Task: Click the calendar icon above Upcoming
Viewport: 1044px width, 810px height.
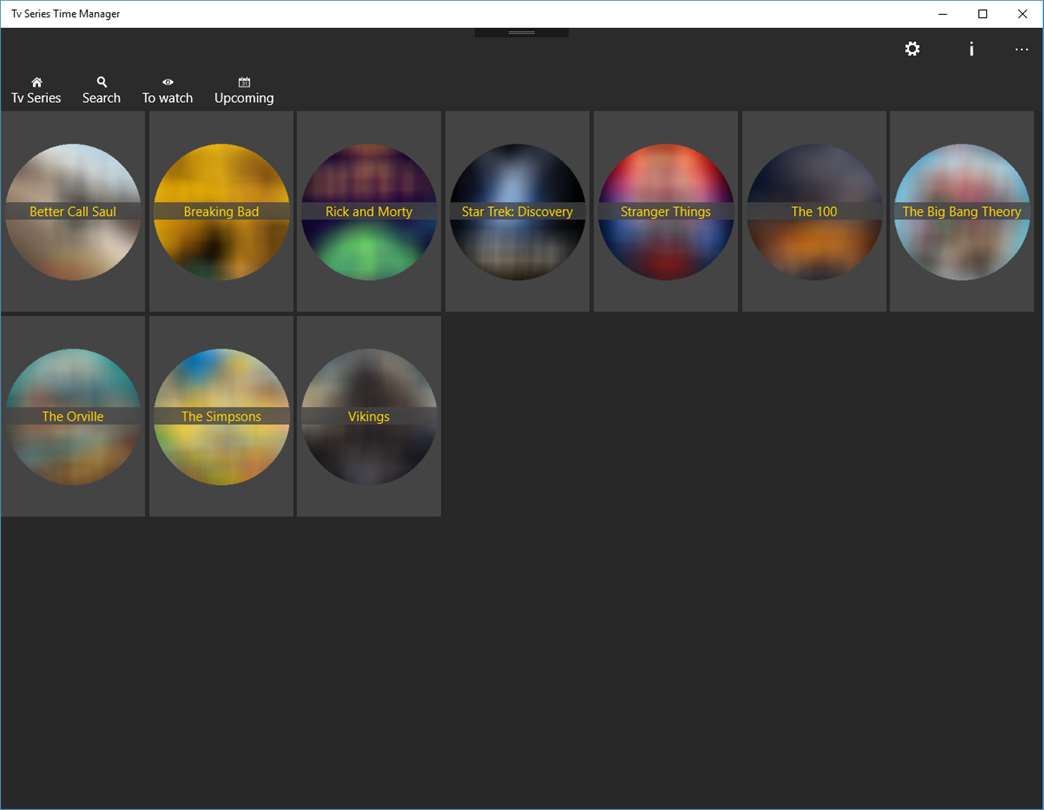Action: tap(244, 82)
